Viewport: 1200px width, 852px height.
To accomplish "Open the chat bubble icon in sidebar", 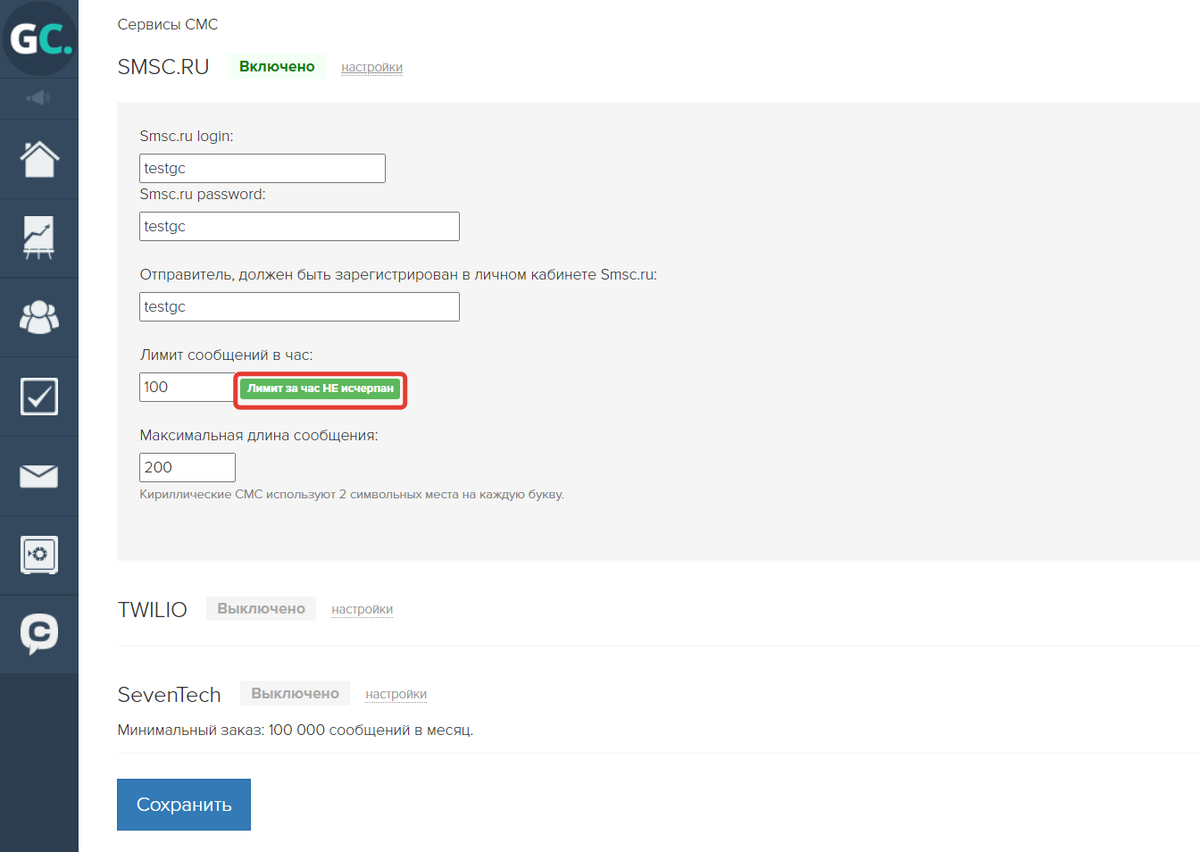I will (39, 634).
